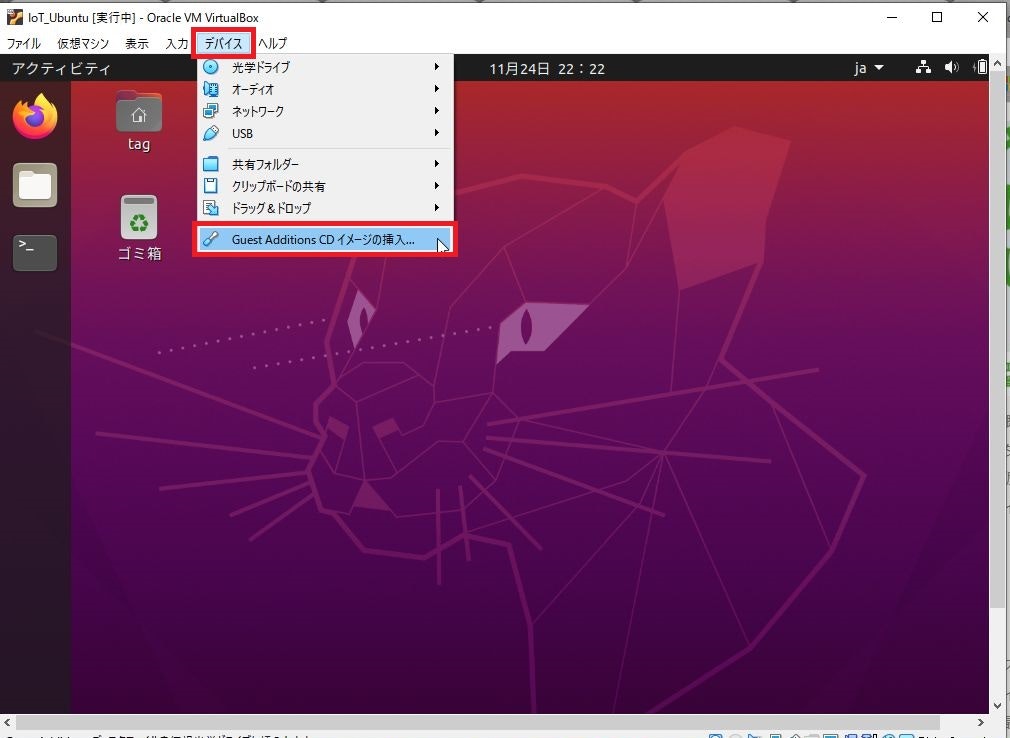This screenshot has height=738, width=1010.
Task: Expand the USB submenu arrow
Action: click(x=437, y=133)
